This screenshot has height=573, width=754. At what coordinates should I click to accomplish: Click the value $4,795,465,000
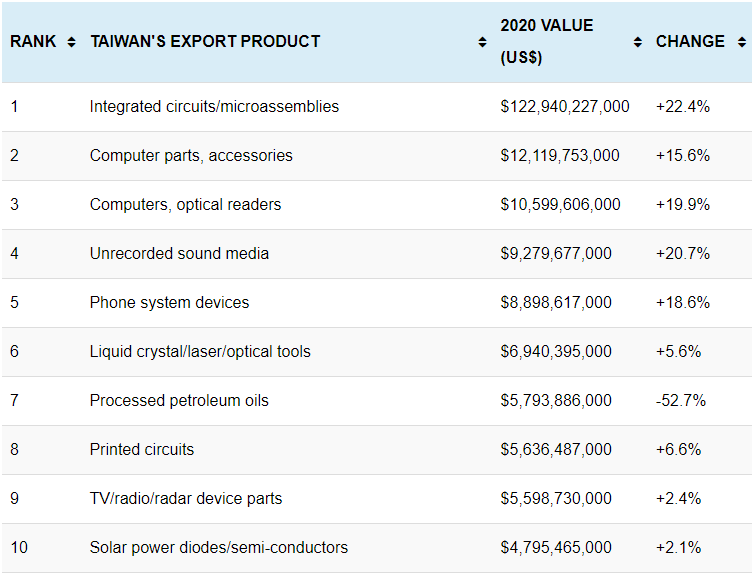pyautogui.click(x=556, y=548)
